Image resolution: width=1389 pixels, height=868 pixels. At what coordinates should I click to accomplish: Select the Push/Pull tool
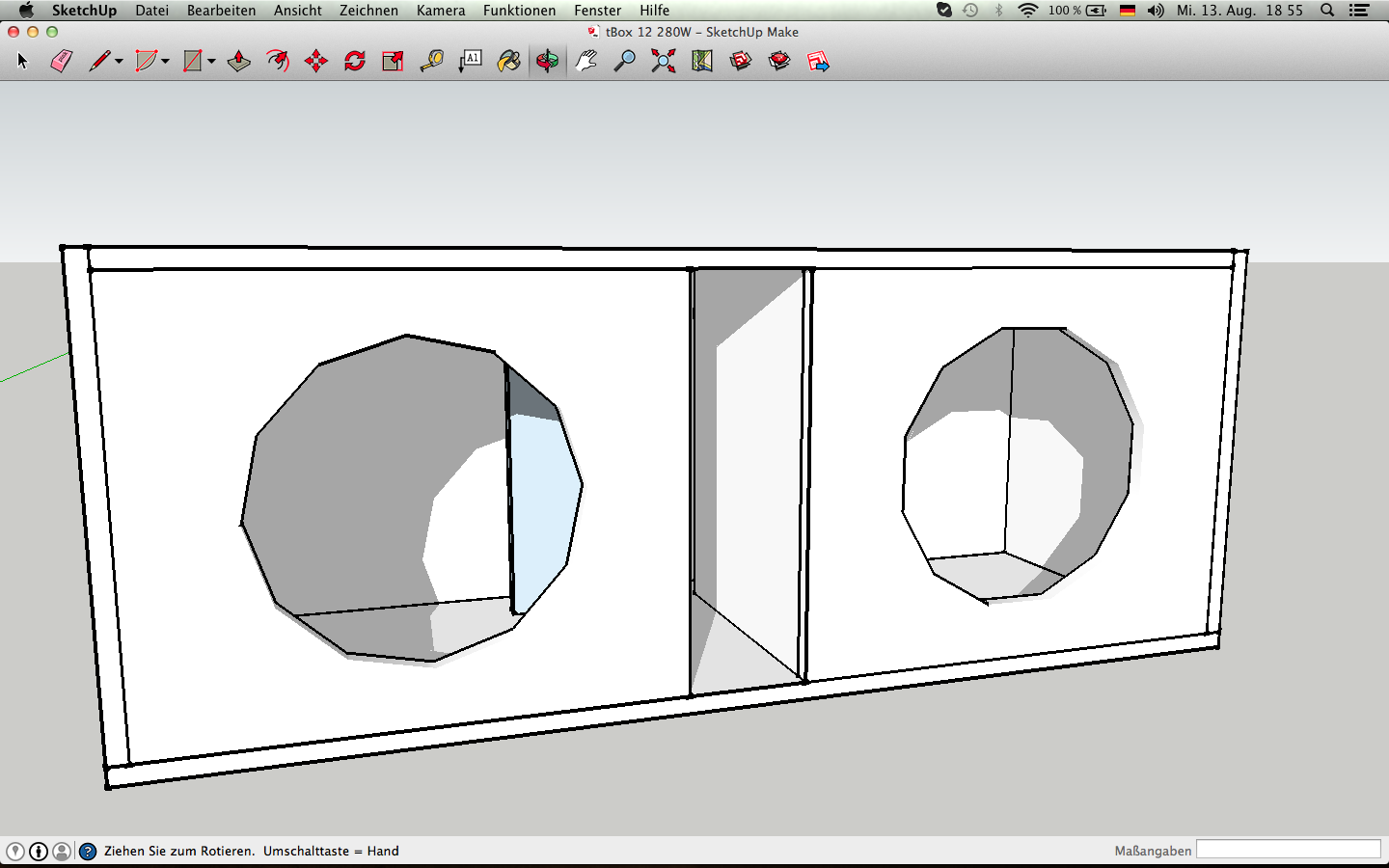coord(238,61)
